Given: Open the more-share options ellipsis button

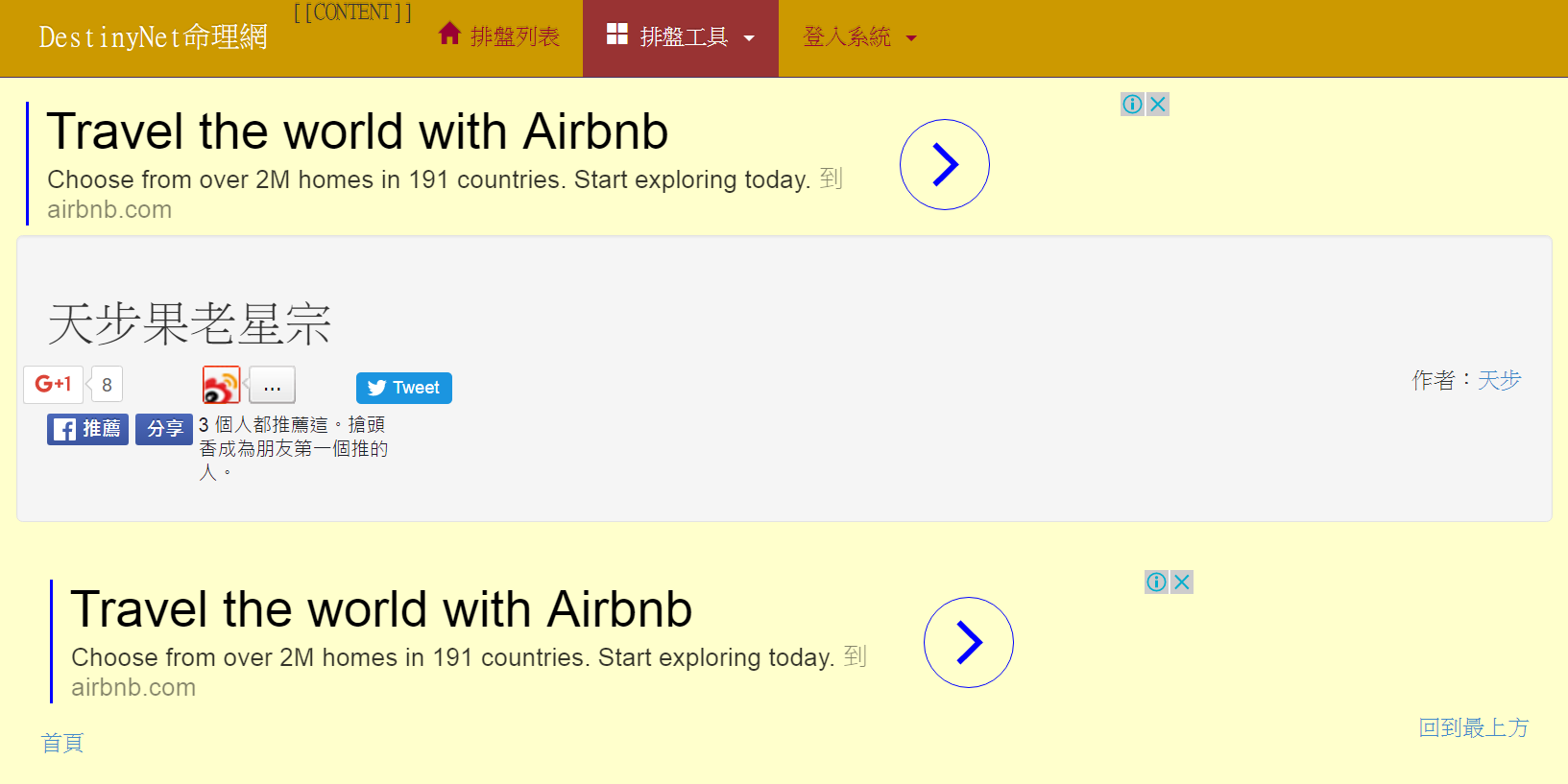Looking at the screenshot, I should [273, 386].
